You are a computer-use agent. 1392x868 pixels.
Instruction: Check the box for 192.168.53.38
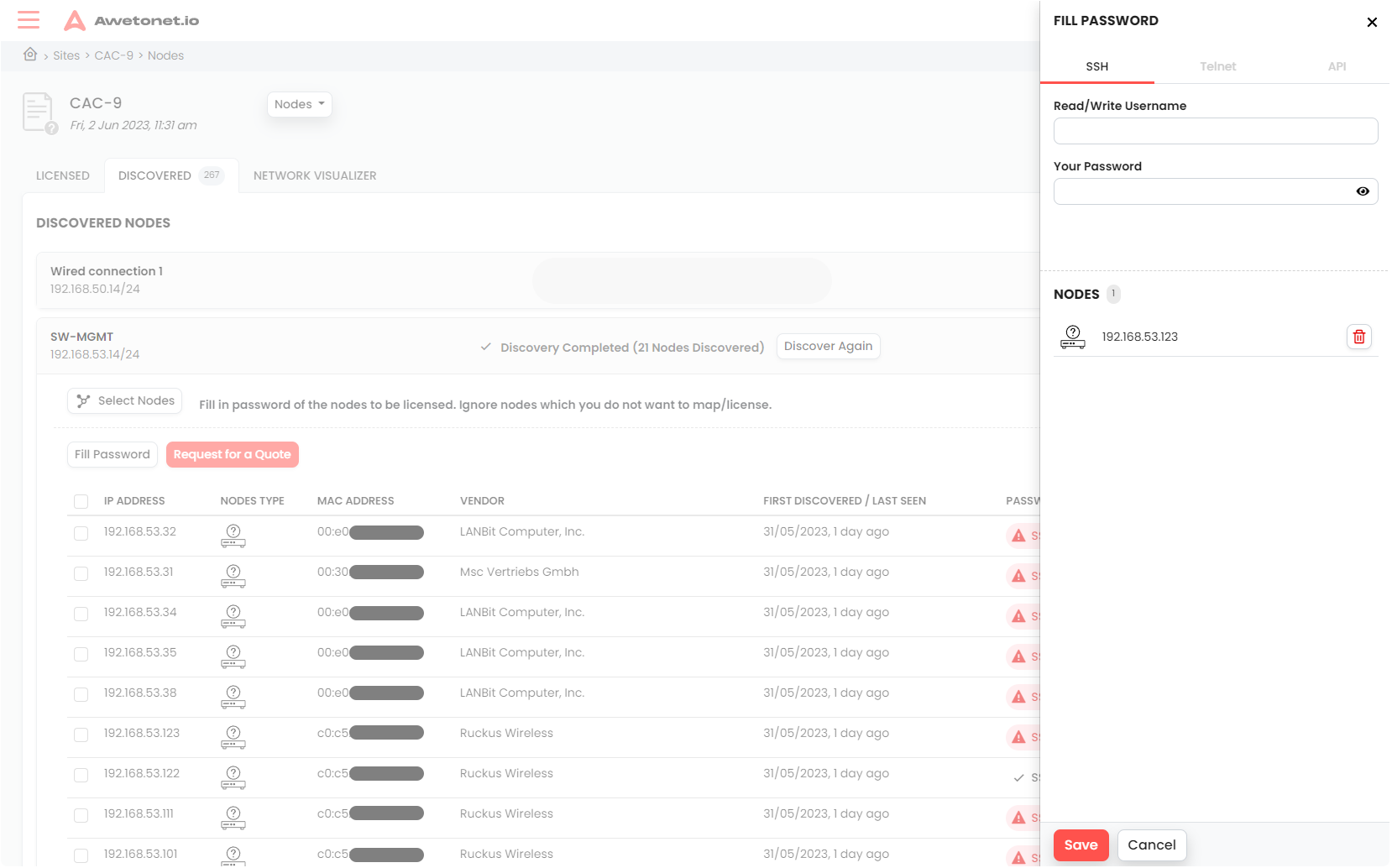coord(81,694)
